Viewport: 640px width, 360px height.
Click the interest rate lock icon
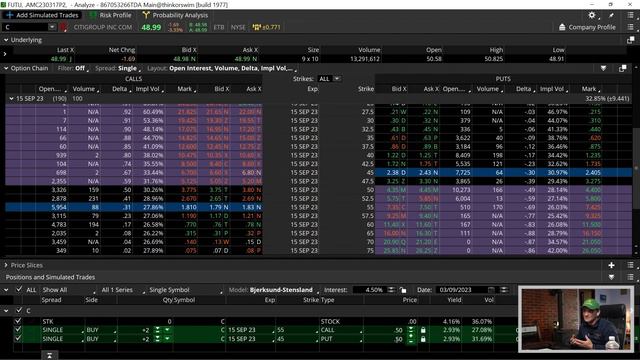click(403, 290)
